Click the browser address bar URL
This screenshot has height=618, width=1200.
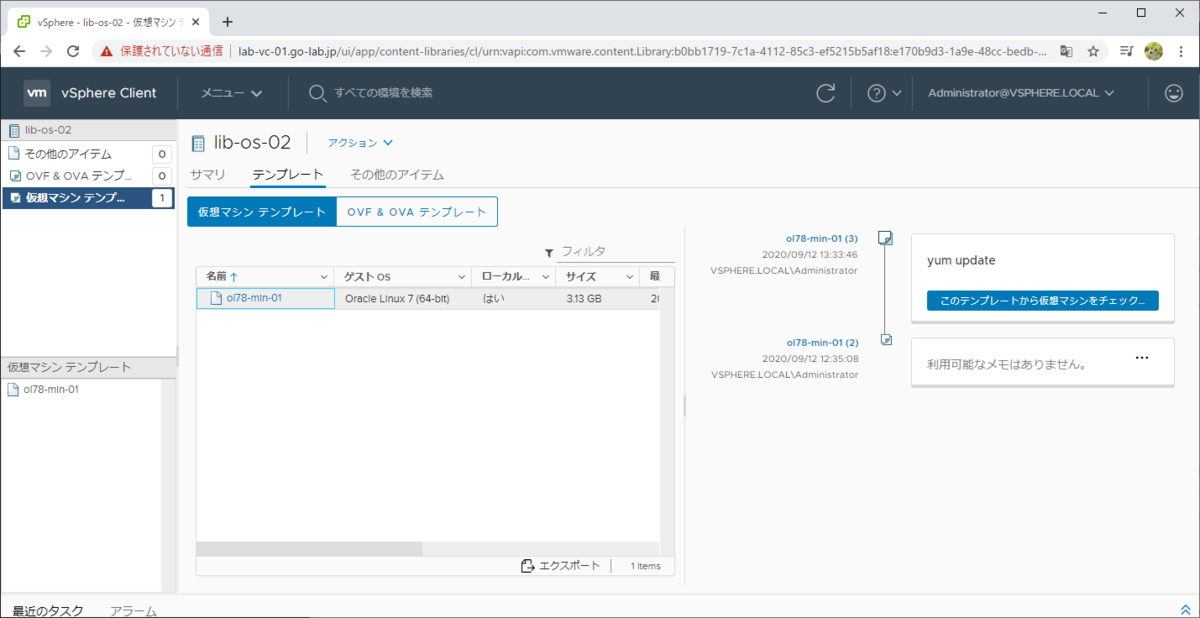(642, 51)
